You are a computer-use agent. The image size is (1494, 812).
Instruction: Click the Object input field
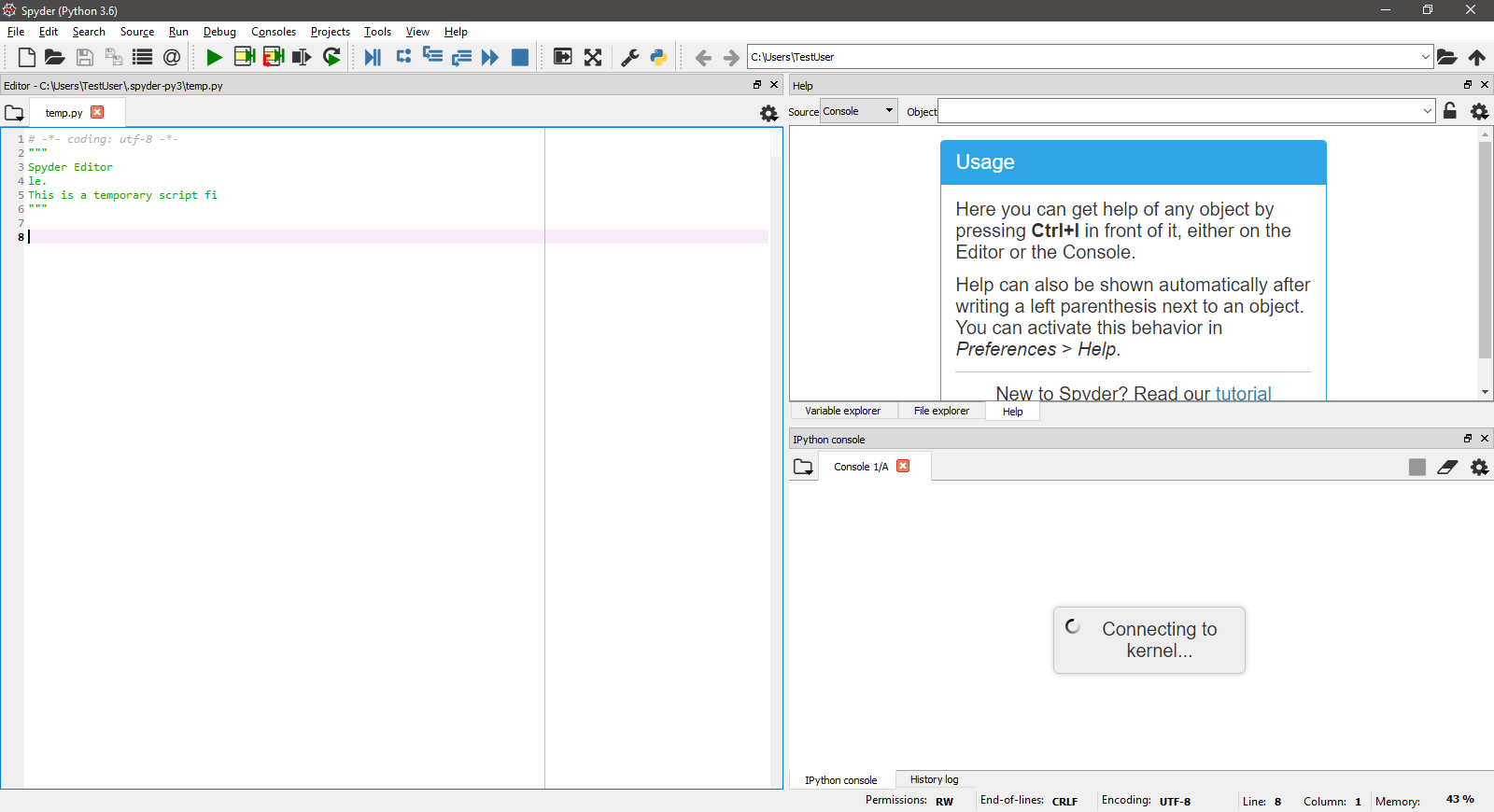click(x=1178, y=111)
